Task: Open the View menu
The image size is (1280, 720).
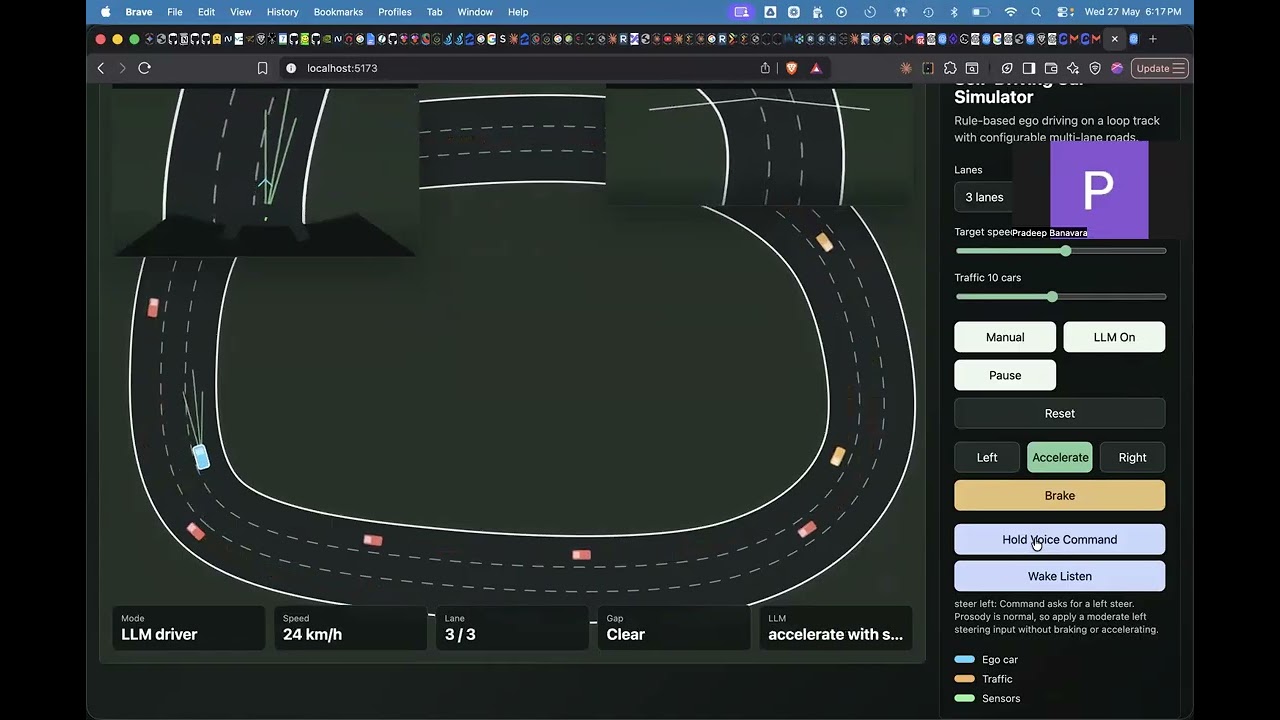Action: [241, 12]
